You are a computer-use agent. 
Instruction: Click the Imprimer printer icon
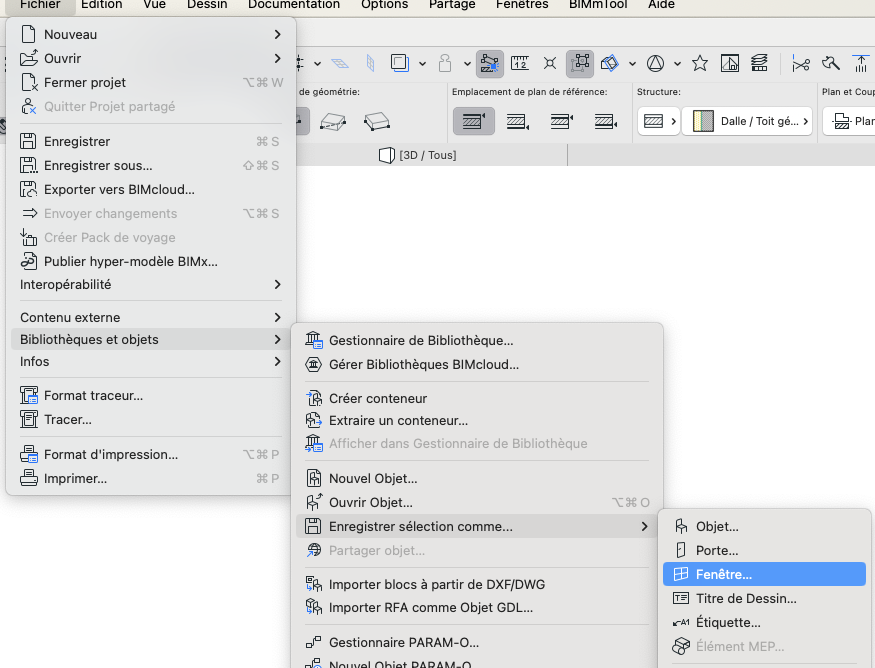(28, 478)
